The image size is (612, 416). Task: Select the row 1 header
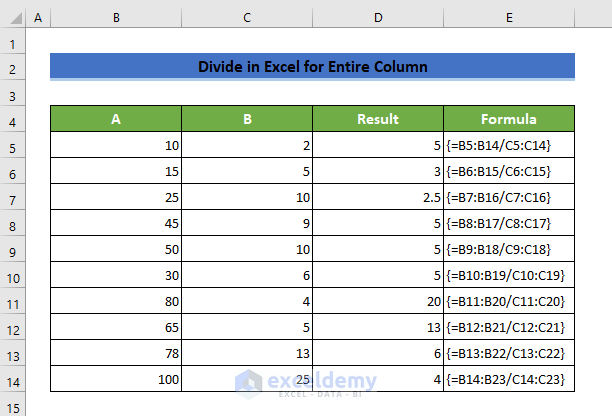coord(13,44)
